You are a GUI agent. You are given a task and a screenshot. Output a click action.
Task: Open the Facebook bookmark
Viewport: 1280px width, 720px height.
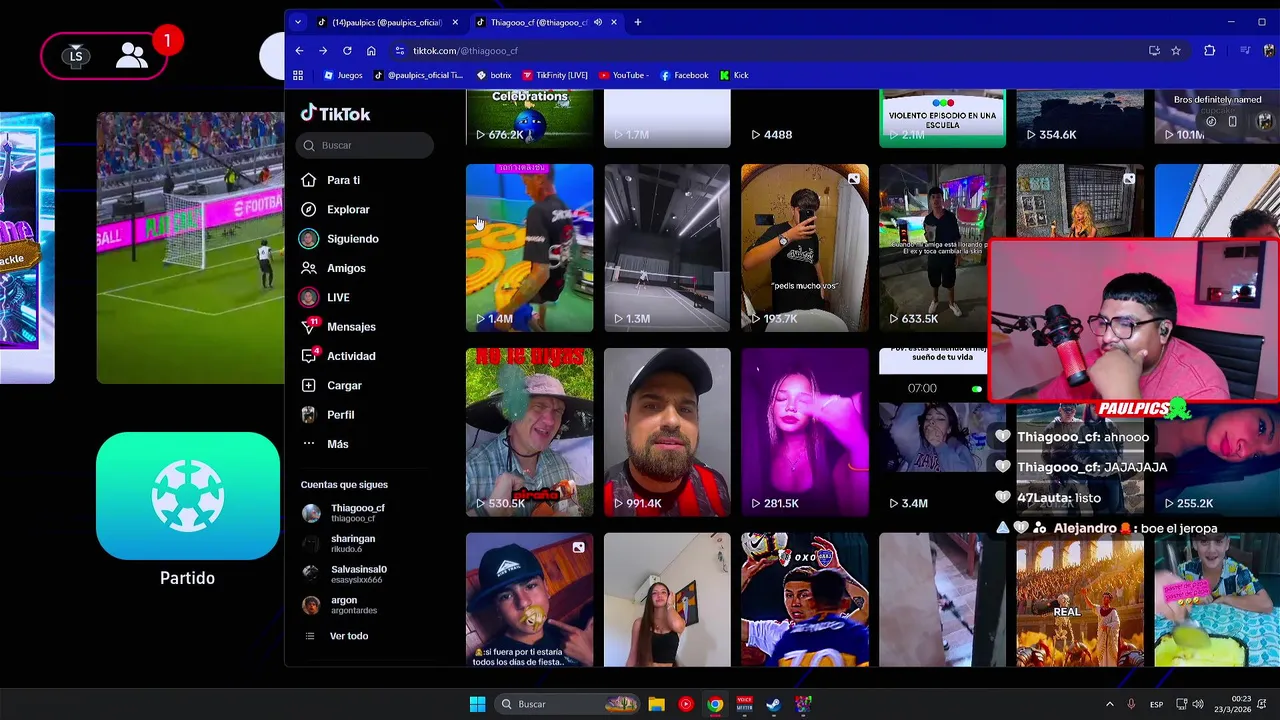tap(684, 75)
